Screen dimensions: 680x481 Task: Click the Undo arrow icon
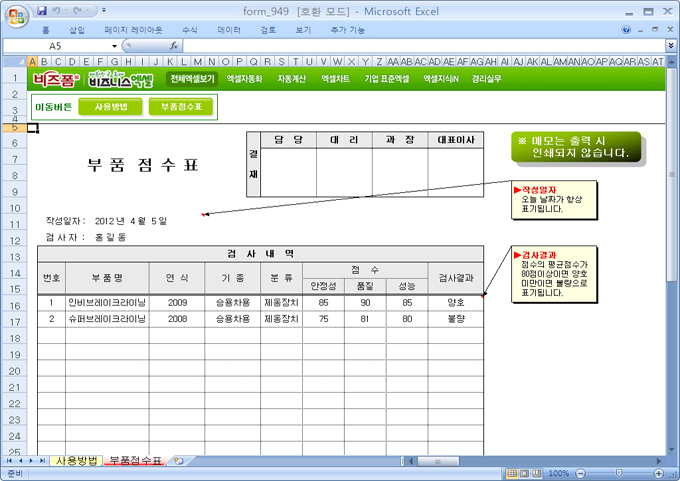coord(58,11)
